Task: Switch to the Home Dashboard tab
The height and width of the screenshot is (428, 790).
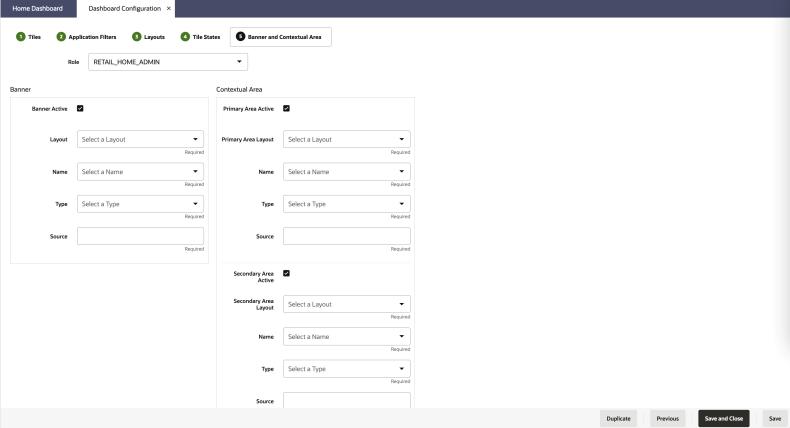Action: click(38, 9)
